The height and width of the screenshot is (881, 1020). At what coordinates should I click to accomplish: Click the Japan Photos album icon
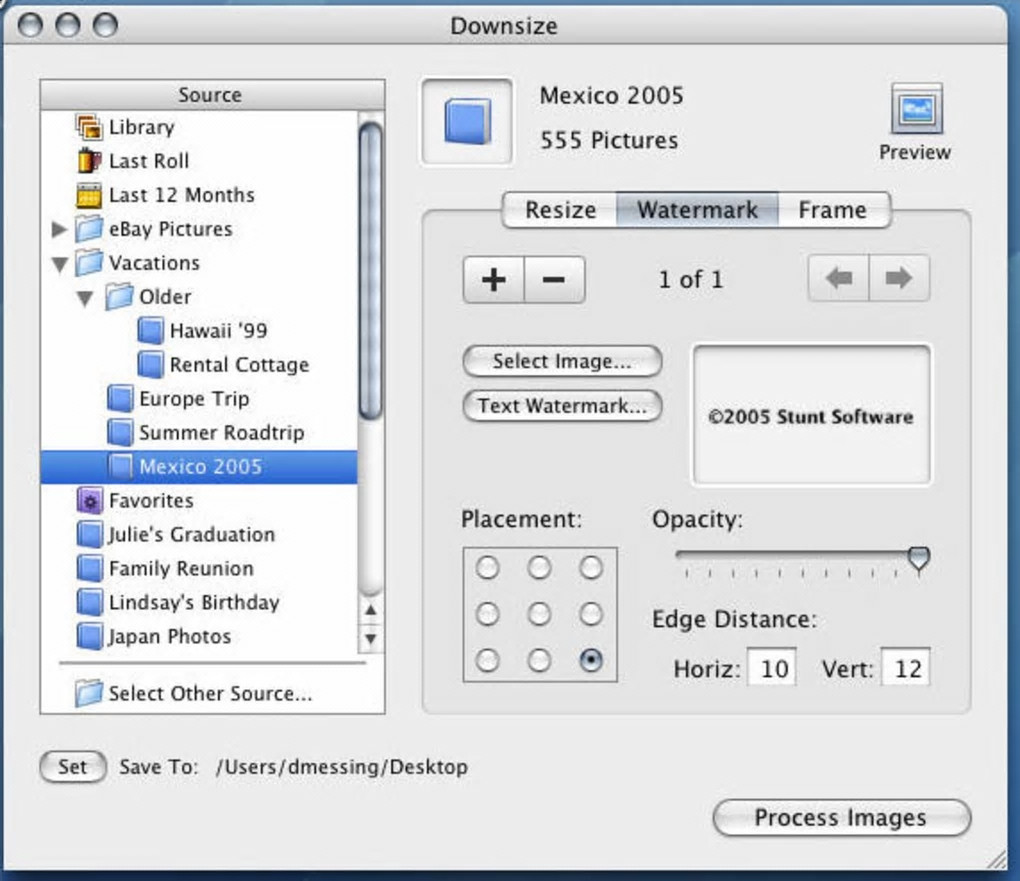pos(89,636)
